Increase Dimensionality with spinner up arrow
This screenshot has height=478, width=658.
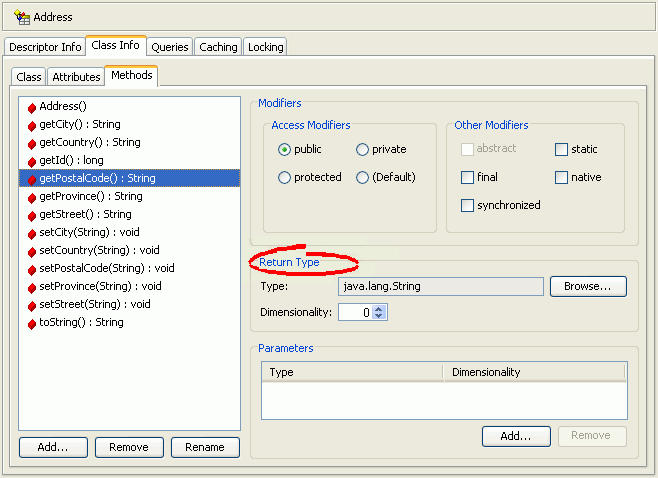click(379, 309)
